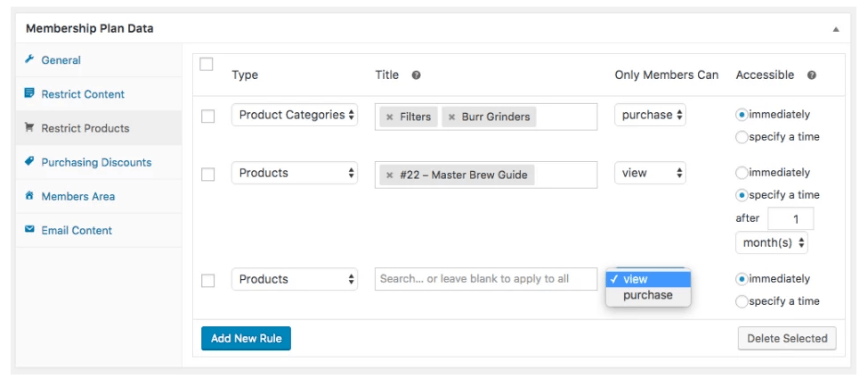Tick the select-all checkbox in header
This screenshot has width=866, height=385.
coord(206,65)
